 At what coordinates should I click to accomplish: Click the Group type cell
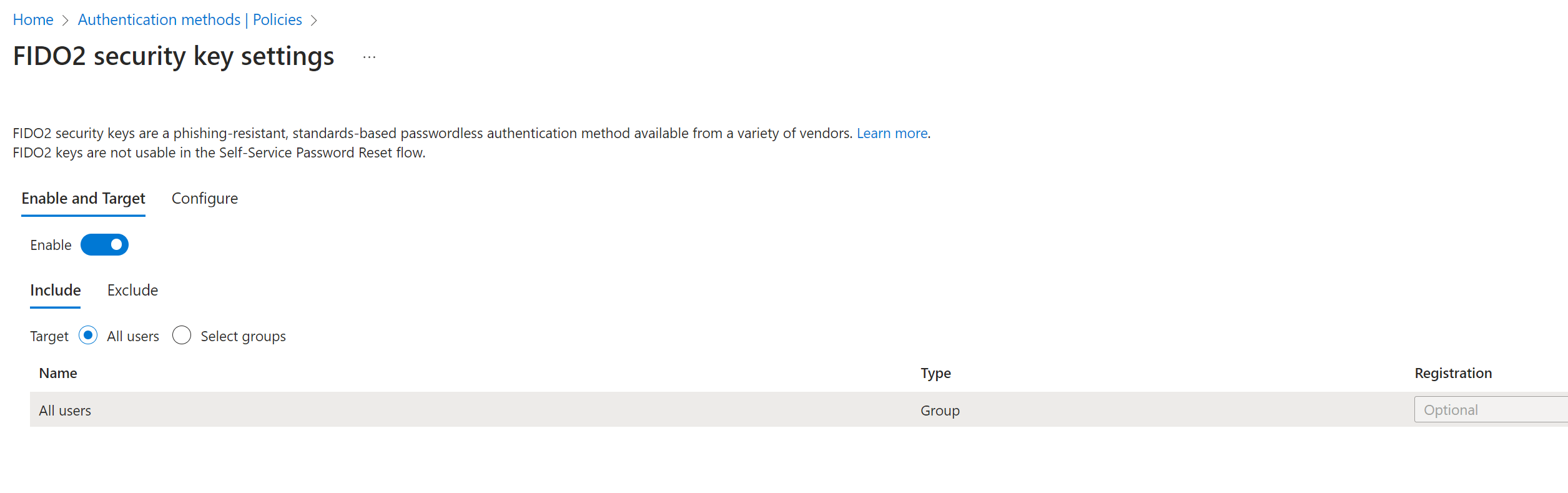click(940, 411)
